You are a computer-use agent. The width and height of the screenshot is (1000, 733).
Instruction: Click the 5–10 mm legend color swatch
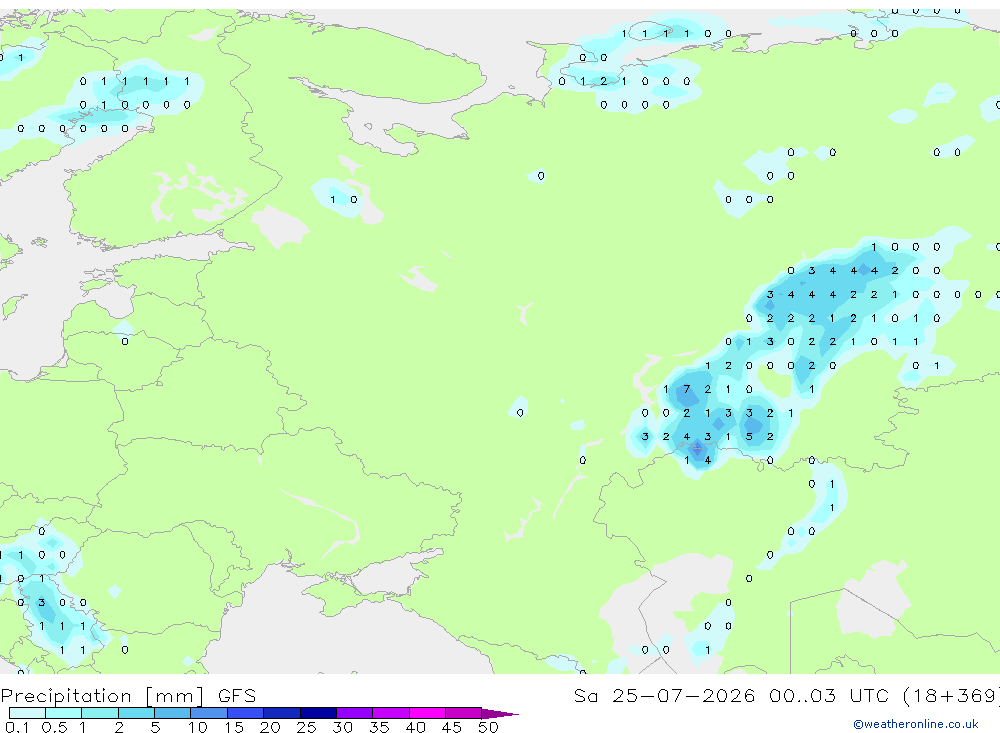click(x=172, y=713)
